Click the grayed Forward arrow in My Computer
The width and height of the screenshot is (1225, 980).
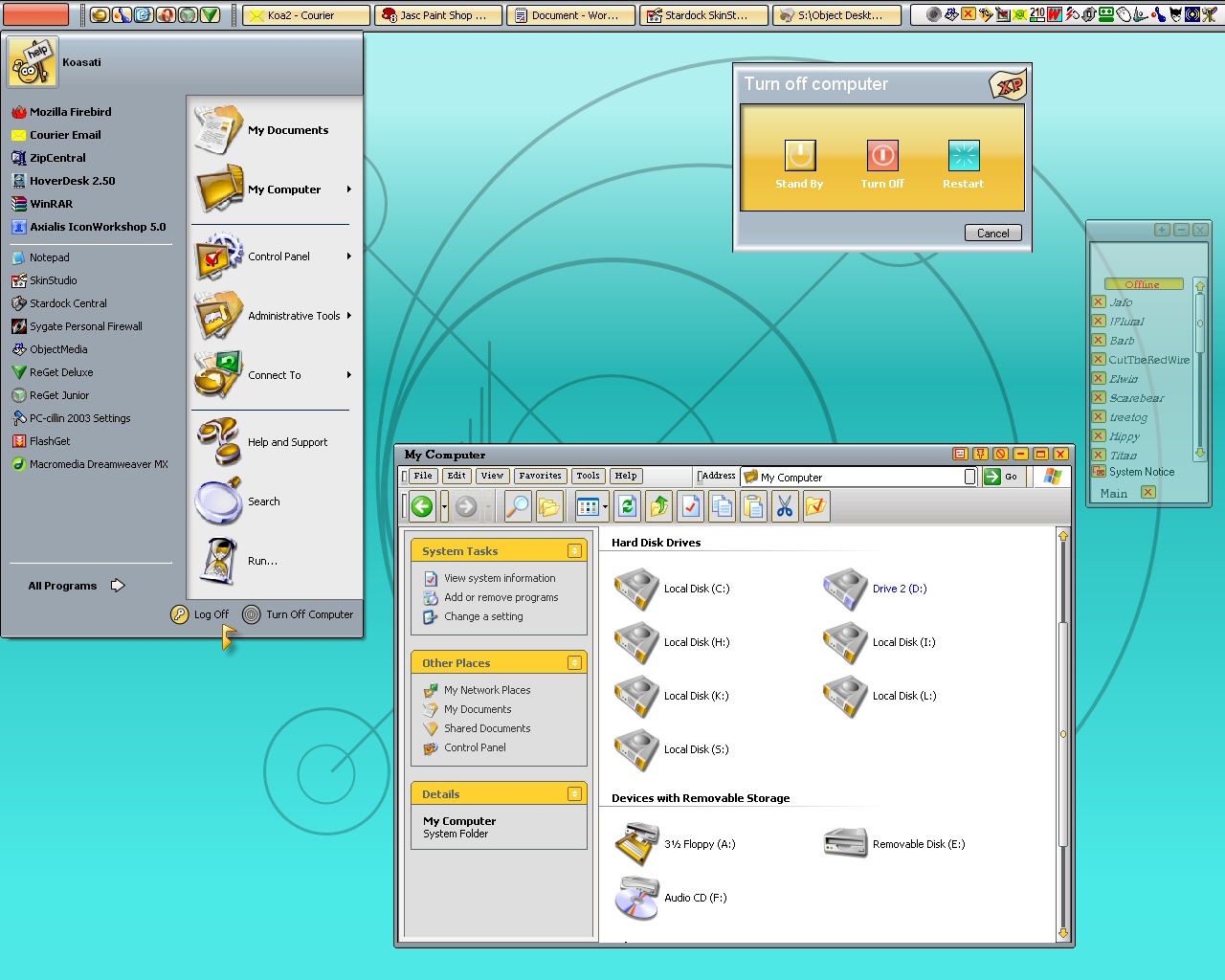pyautogui.click(x=466, y=506)
